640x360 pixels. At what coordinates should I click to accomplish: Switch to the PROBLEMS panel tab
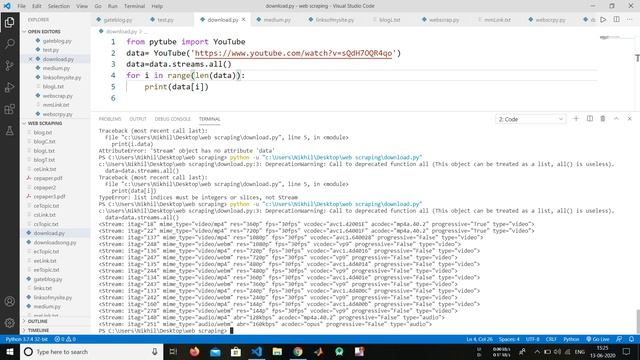(110, 119)
